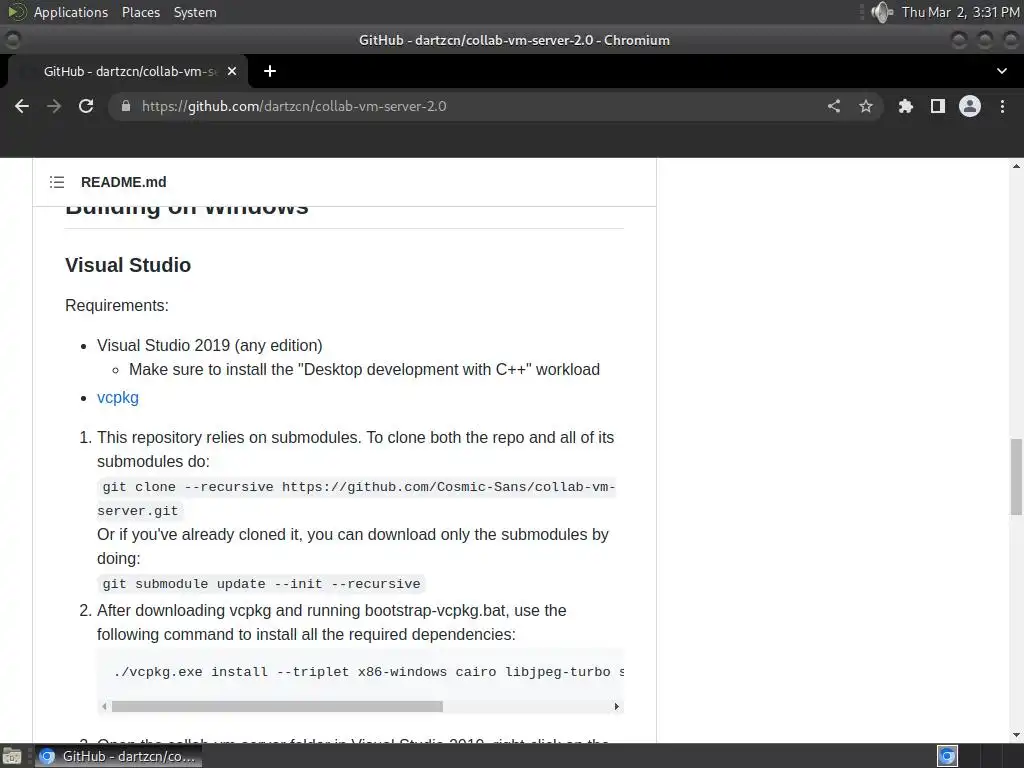Click the git submodule update command text
This screenshot has height=768, width=1024.
pos(261,584)
